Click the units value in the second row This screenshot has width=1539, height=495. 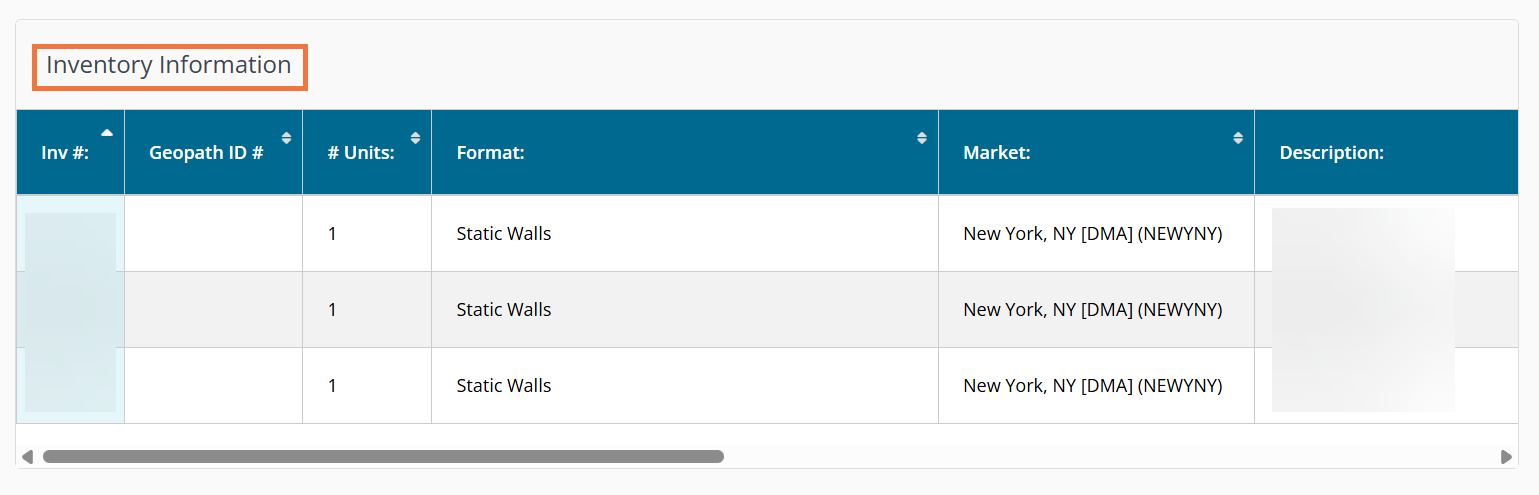click(333, 310)
